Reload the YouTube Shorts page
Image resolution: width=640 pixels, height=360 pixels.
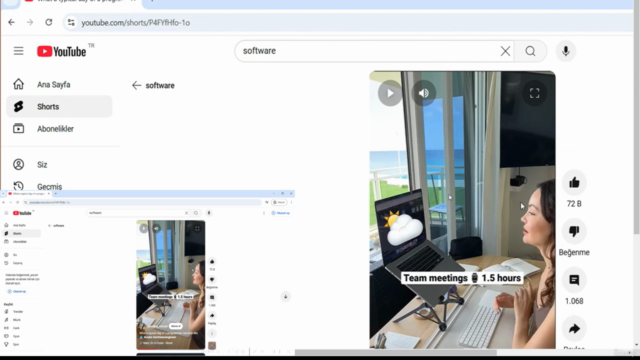(x=49, y=22)
